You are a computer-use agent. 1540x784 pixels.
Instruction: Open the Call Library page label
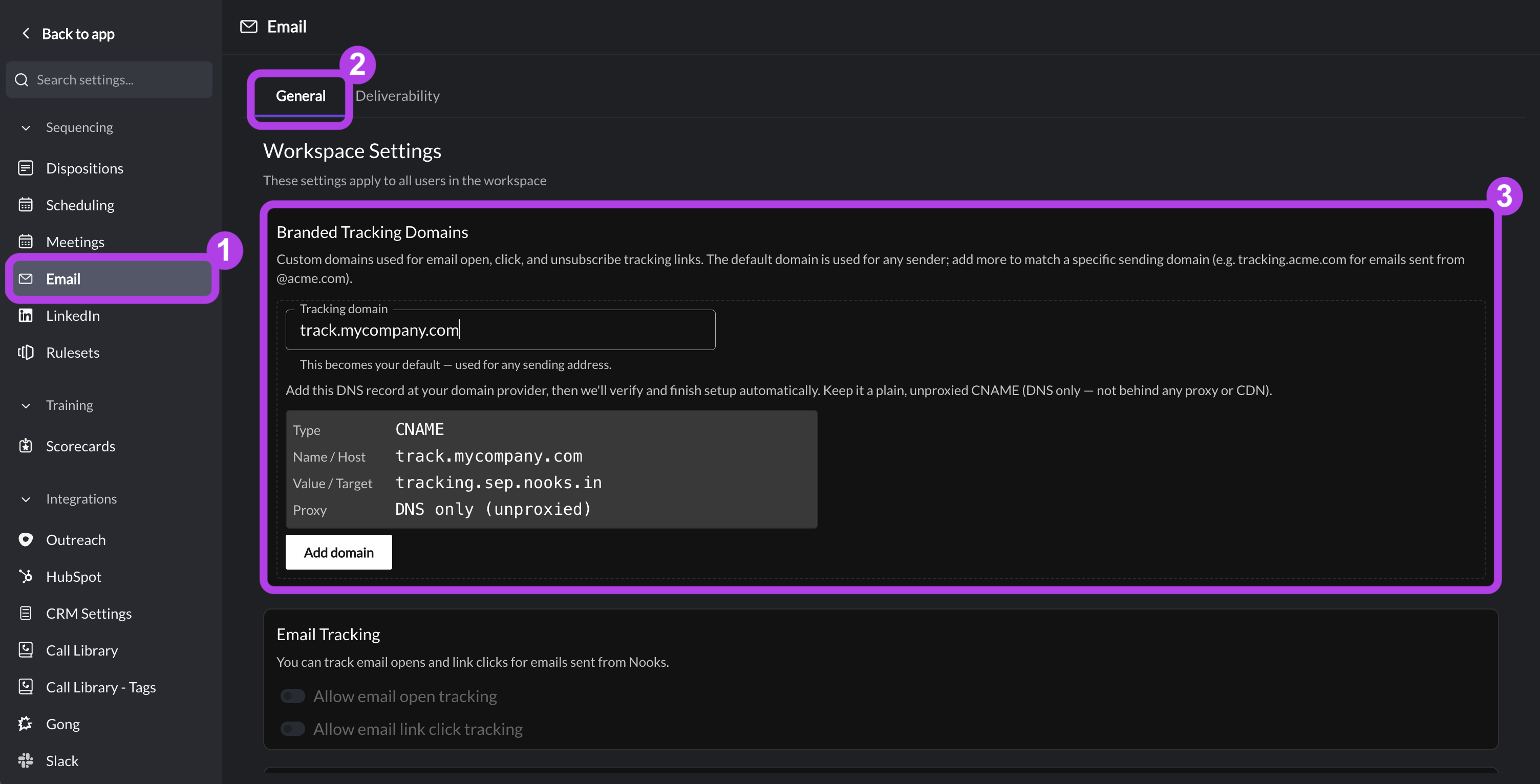[82, 650]
